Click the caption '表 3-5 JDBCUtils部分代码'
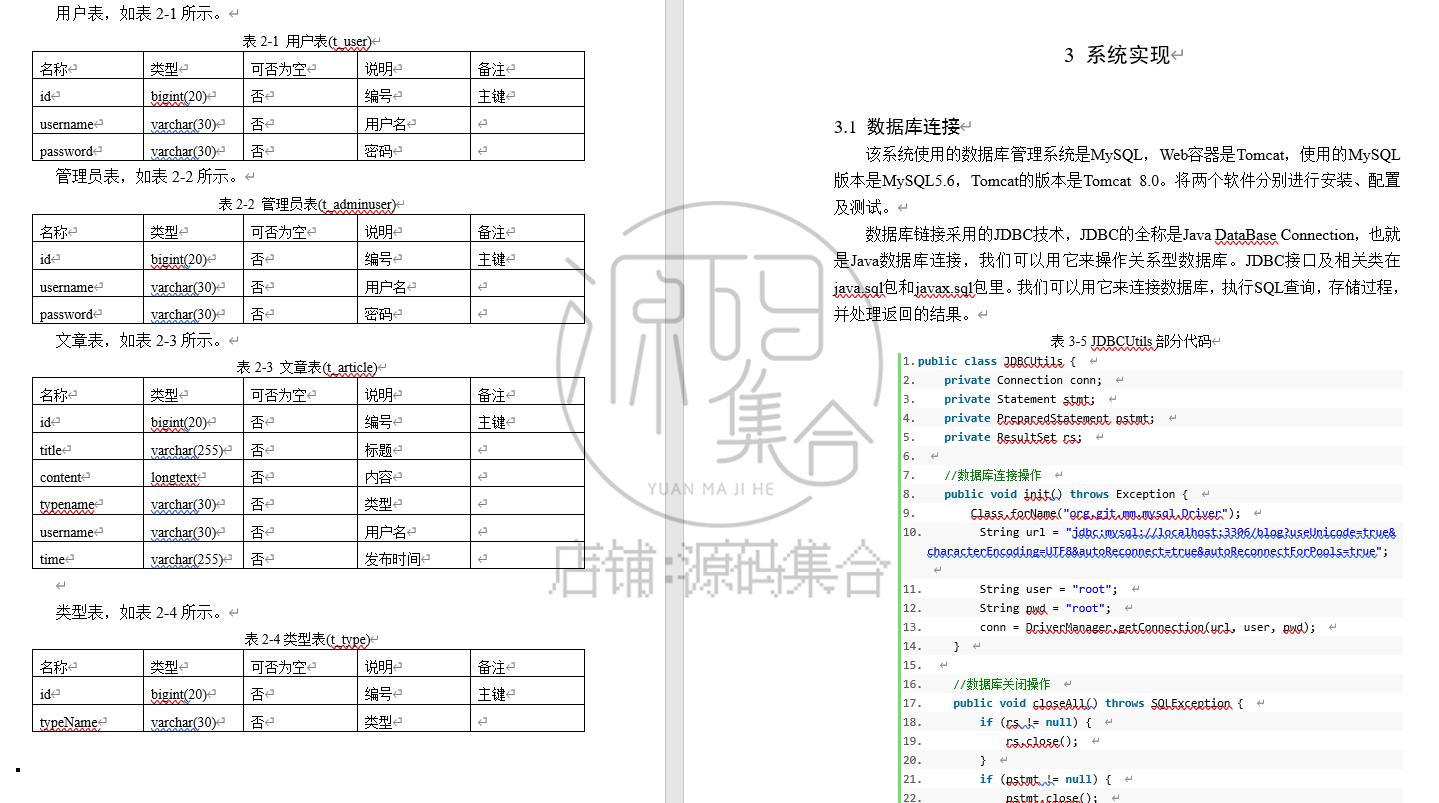This screenshot has height=803, width=1439. coord(1131,341)
